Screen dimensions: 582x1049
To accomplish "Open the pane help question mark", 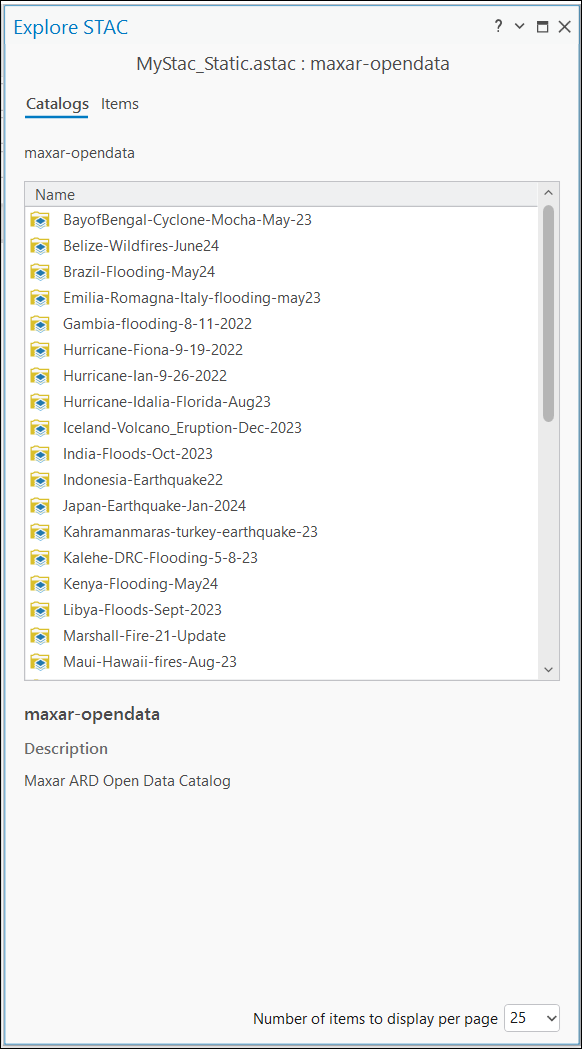I will [498, 27].
